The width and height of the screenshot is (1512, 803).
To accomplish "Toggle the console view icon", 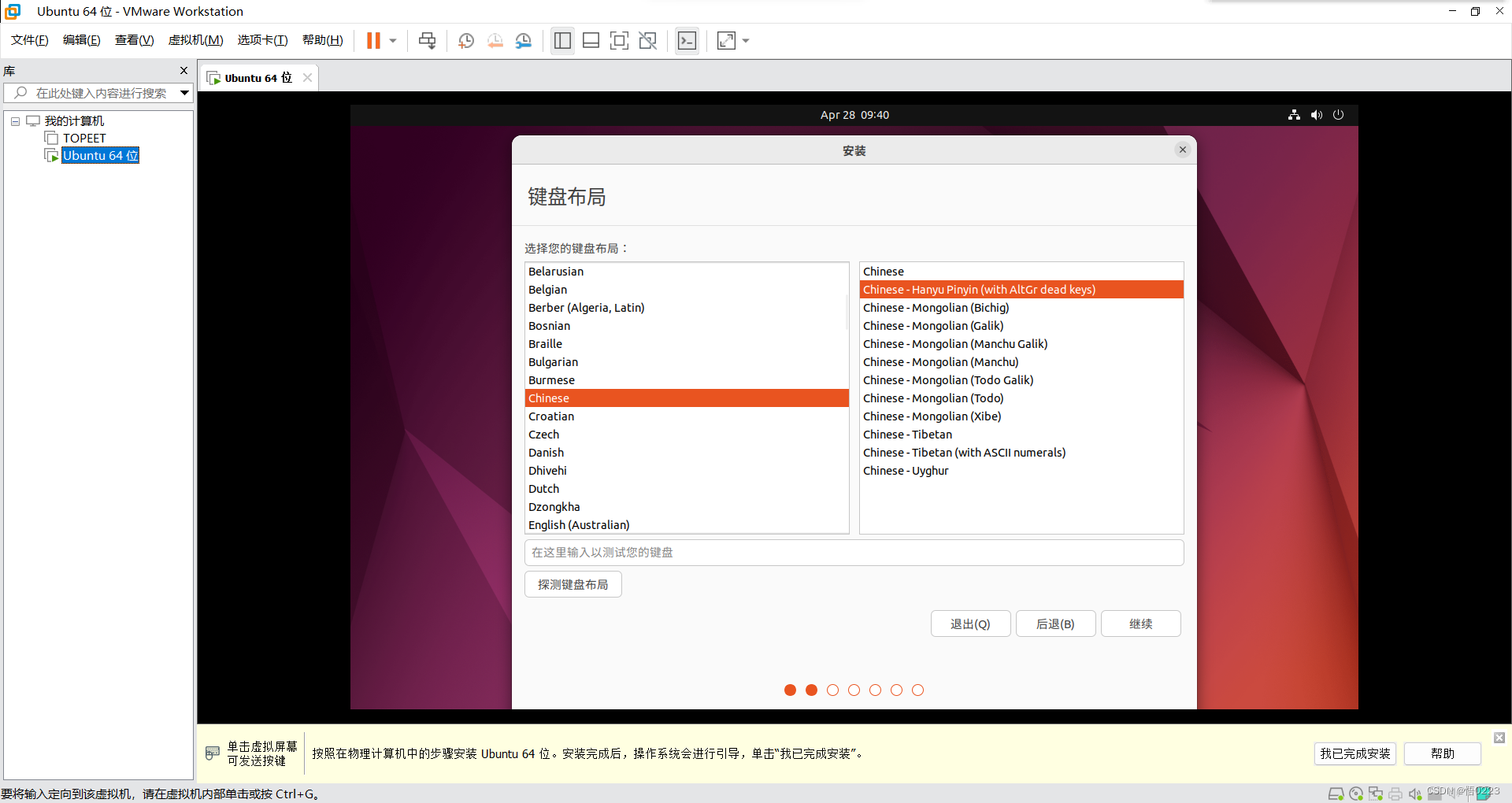I will coord(687,41).
